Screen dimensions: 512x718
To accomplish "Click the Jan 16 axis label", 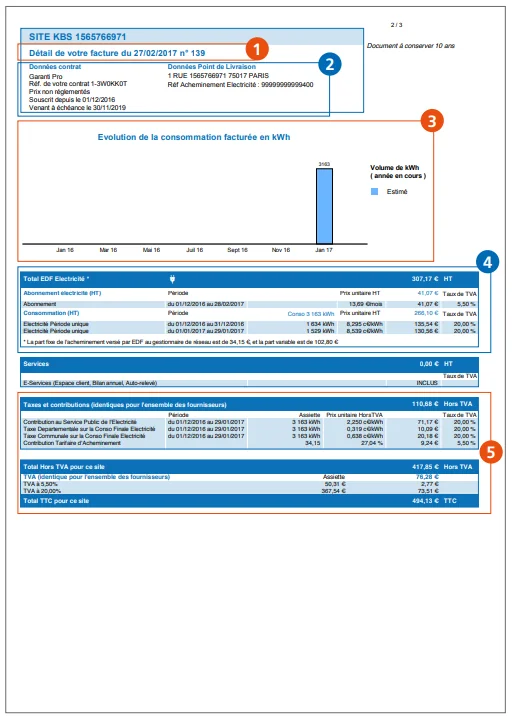I will coord(65,250).
